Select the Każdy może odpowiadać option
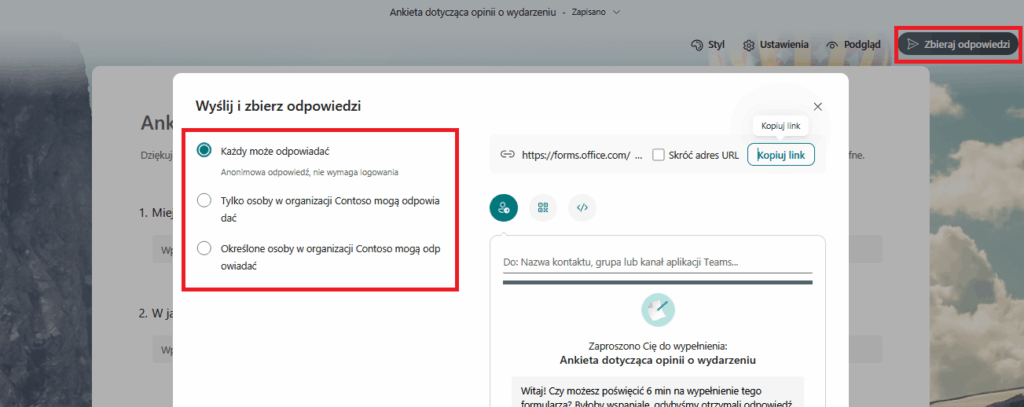This screenshot has width=1024, height=407. pyautogui.click(x=205, y=150)
